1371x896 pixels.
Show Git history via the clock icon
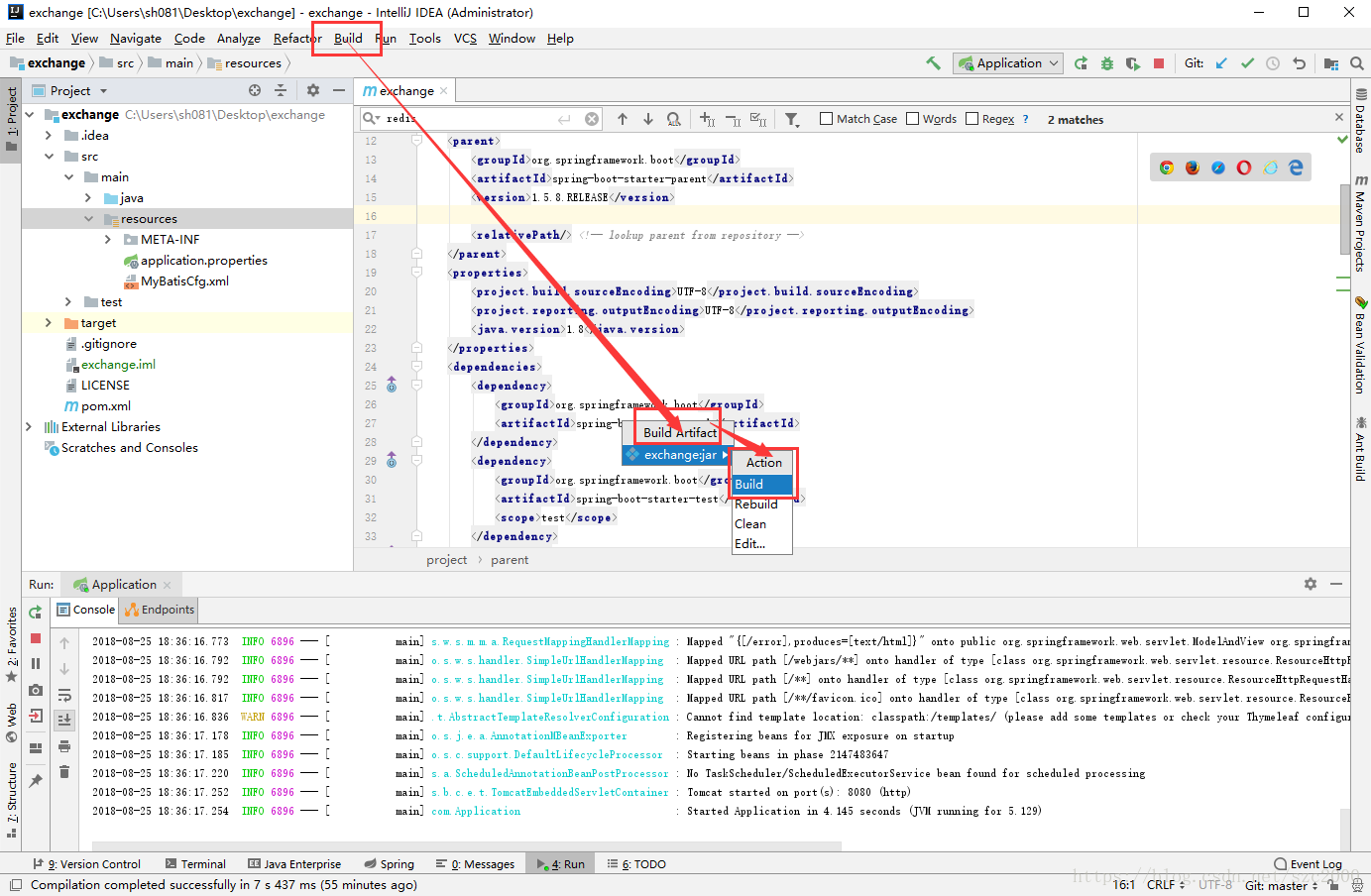coord(1273,62)
